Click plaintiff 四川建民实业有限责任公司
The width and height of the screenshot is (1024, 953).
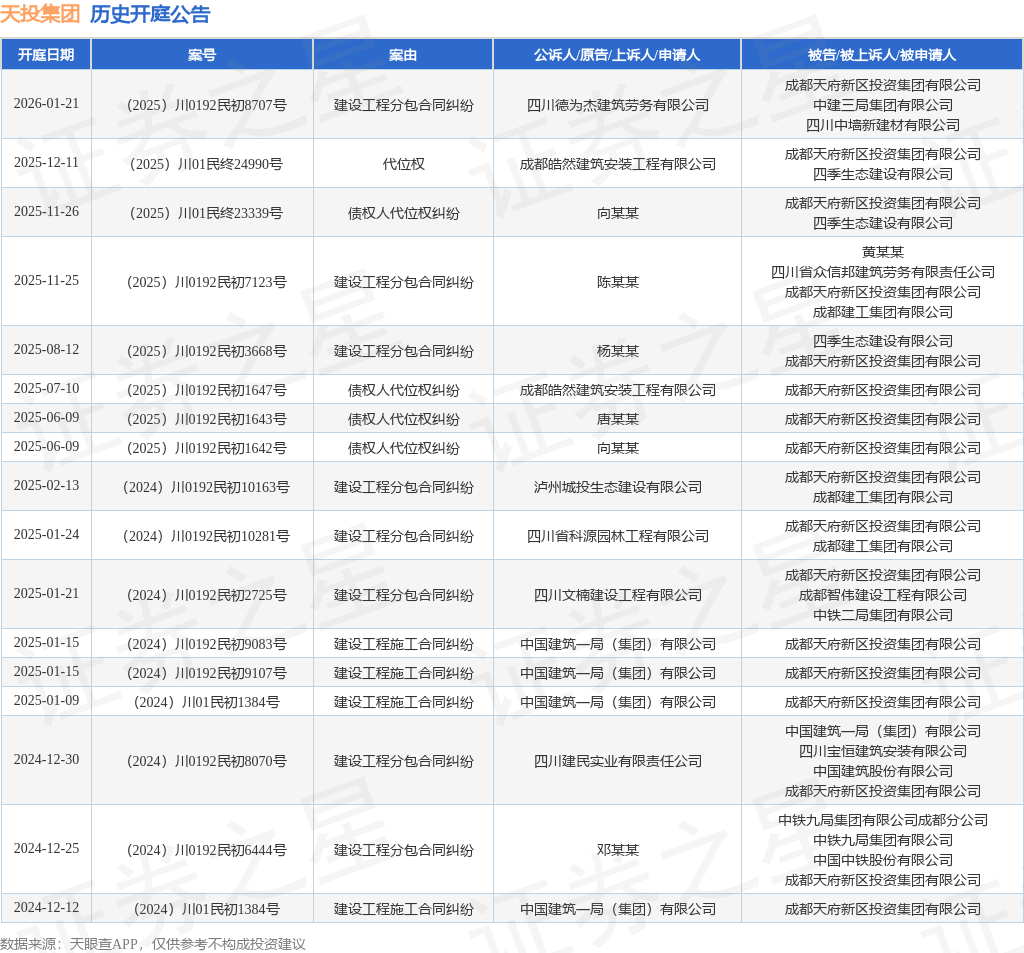pos(618,761)
